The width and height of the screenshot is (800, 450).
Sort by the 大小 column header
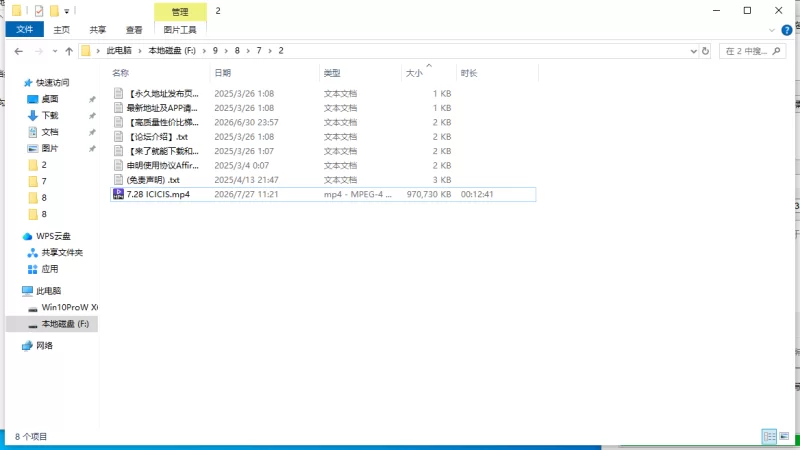click(x=429, y=73)
